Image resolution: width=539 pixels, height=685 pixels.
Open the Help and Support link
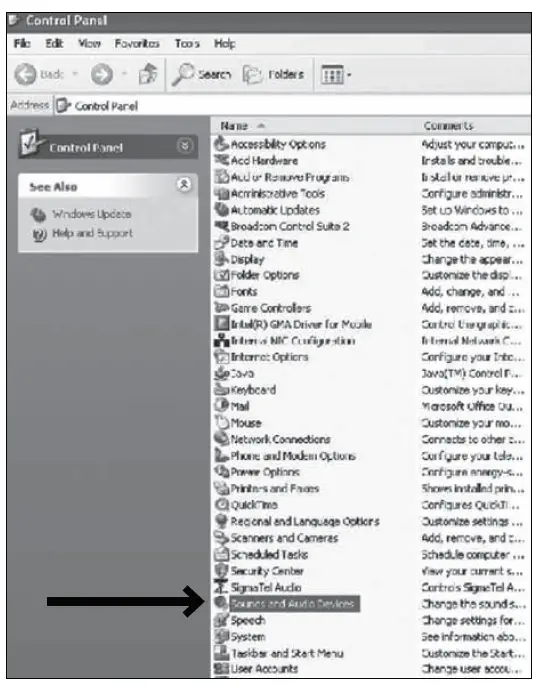(x=92, y=233)
